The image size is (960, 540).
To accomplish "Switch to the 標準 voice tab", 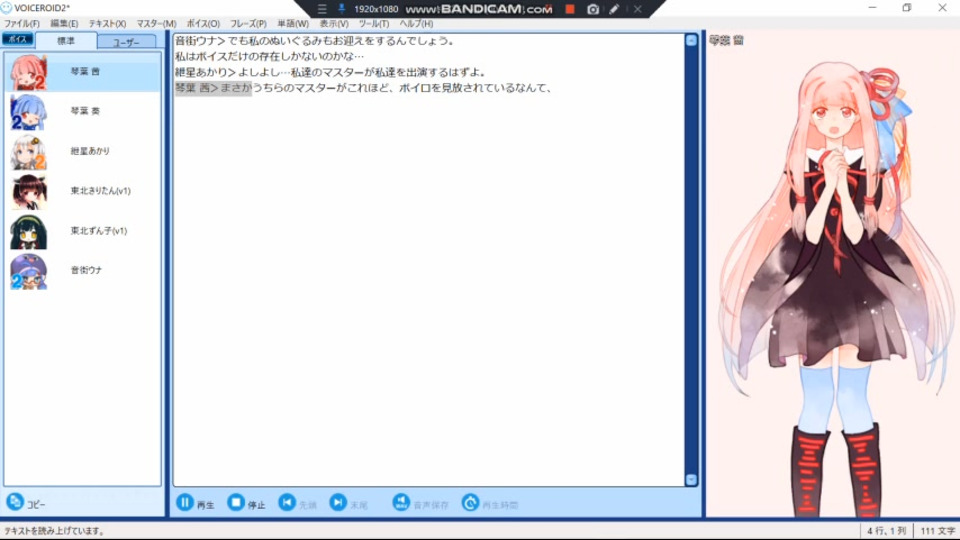I will point(66,41).
